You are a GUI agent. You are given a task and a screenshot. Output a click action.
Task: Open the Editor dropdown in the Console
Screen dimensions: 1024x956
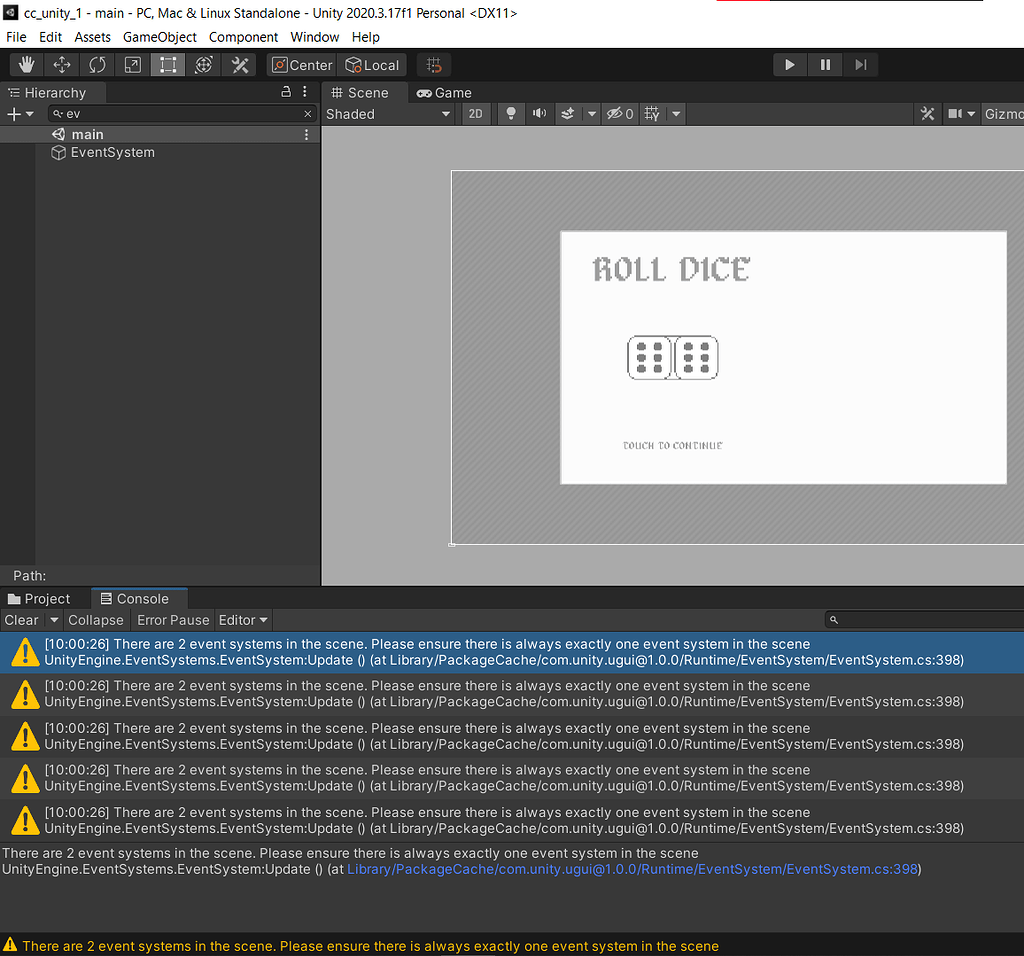242,620
